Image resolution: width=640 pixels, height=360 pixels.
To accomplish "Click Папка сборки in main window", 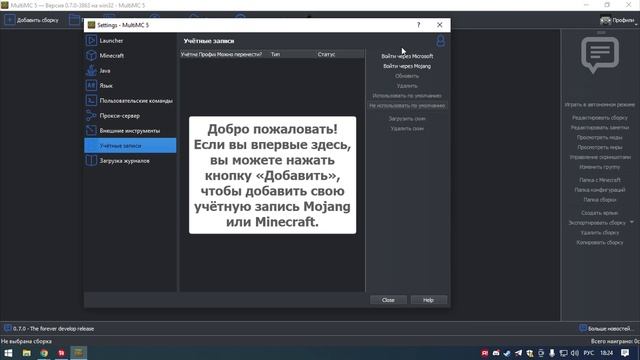I will (x=600, y=200).
